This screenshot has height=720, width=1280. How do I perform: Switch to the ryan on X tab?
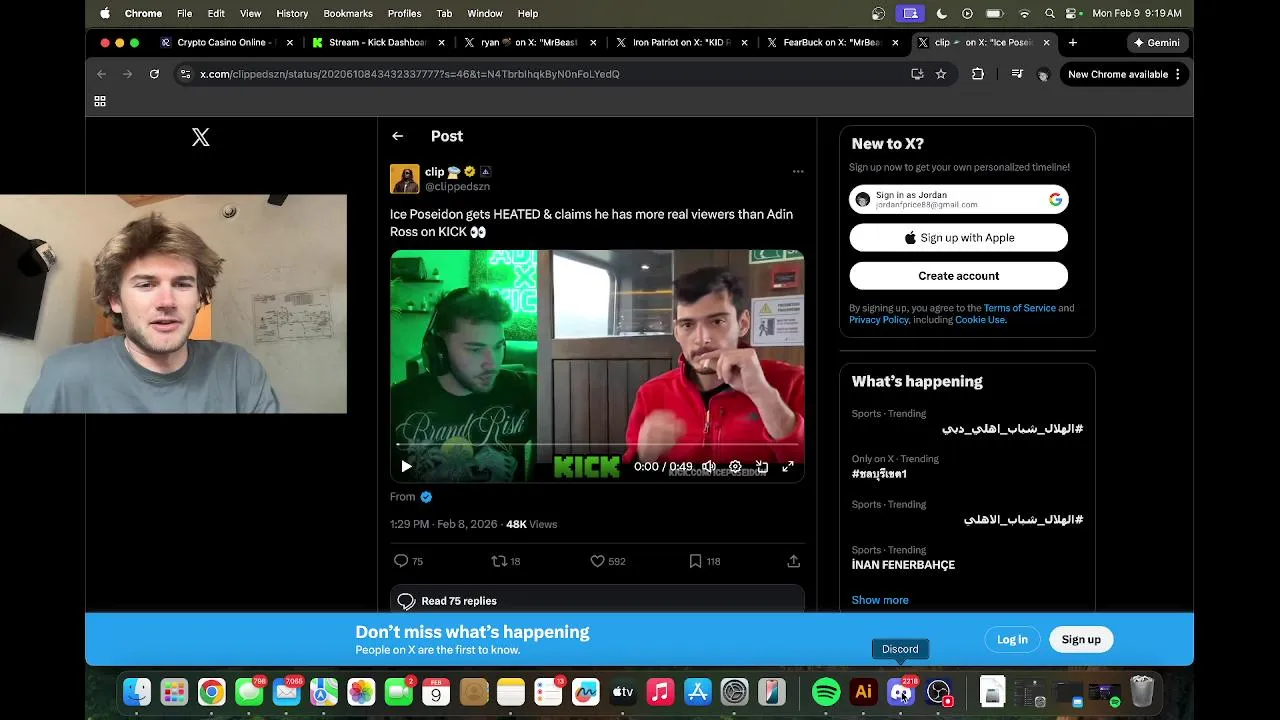(x=531, y=43)
